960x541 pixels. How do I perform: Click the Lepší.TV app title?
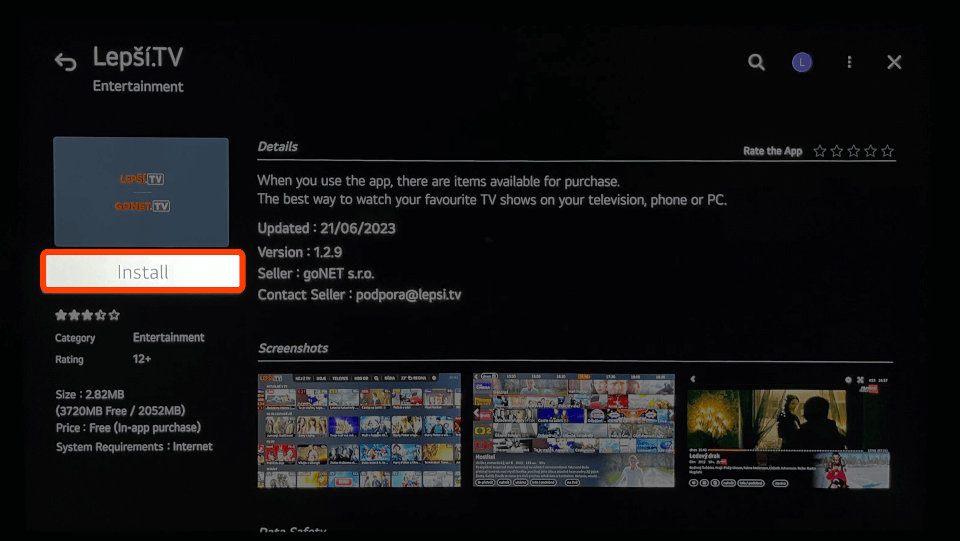(x=138, y=58)
